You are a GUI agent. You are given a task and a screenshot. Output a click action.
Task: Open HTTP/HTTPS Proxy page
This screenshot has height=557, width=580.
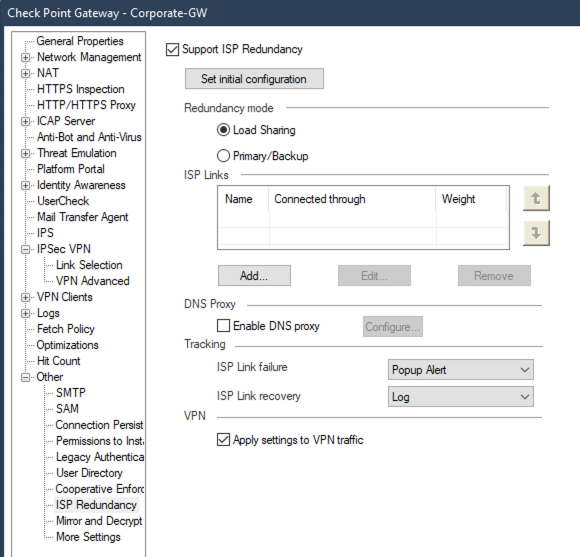(x=86, y=105)
